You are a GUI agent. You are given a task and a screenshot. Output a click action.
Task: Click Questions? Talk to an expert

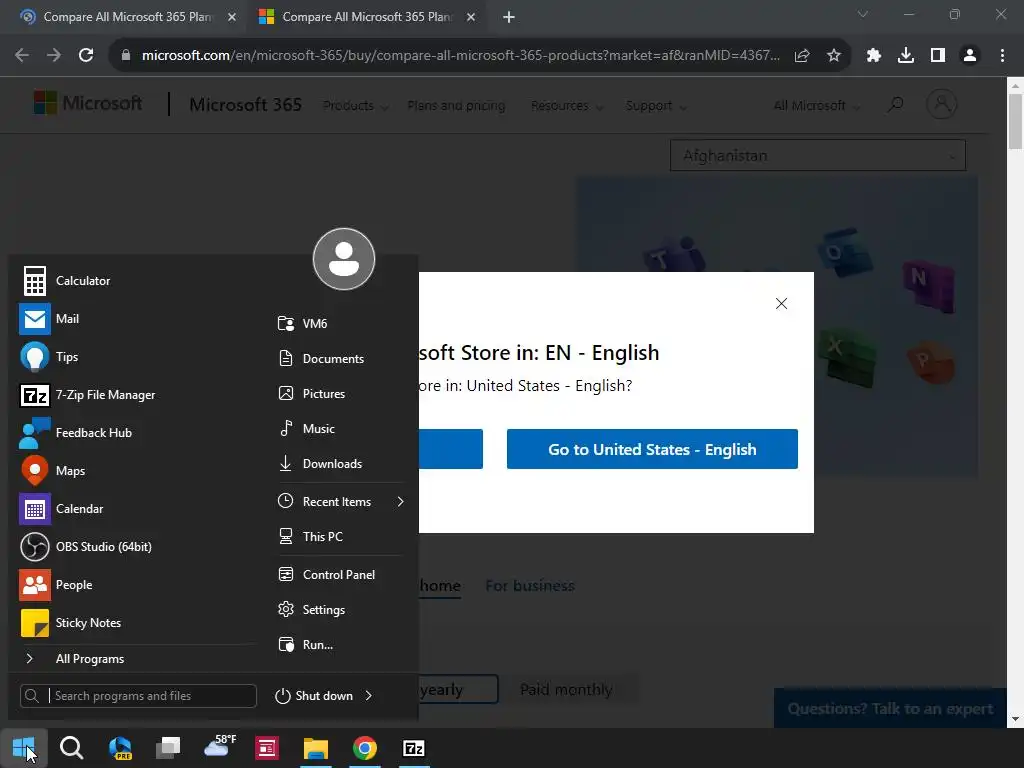pos(890,709)
